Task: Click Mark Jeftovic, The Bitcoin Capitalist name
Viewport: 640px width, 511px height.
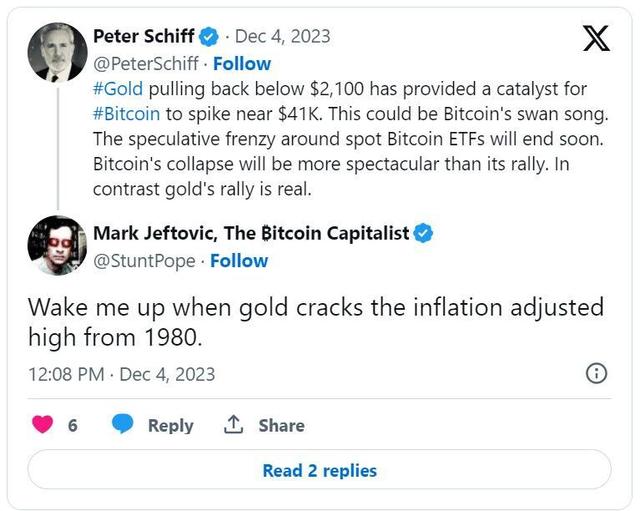Action: (251, 233)
